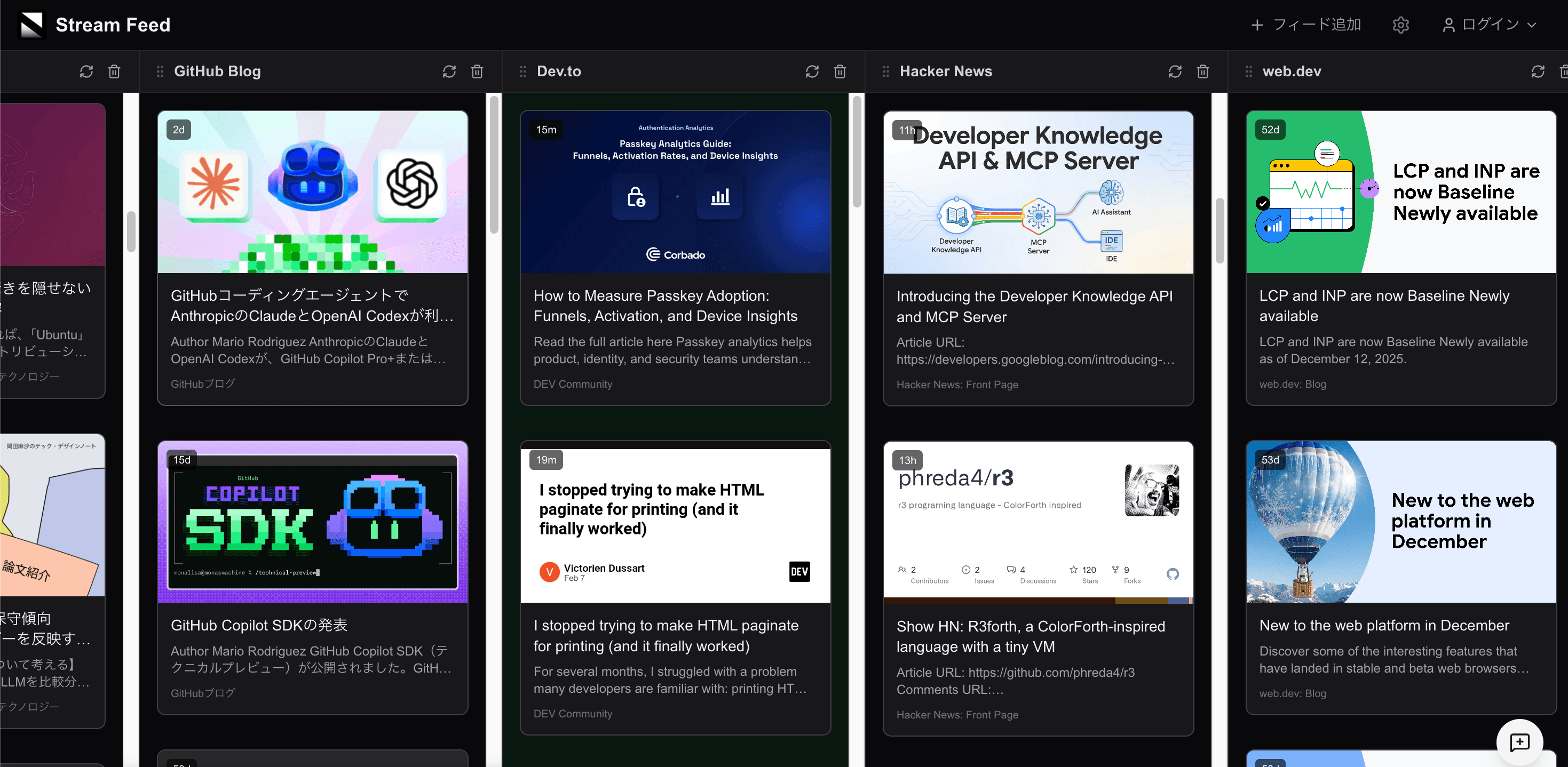Open the feedback speech-bubble button bottom right
This screenshot has width=1568, height=767.
pos(1520,742)
